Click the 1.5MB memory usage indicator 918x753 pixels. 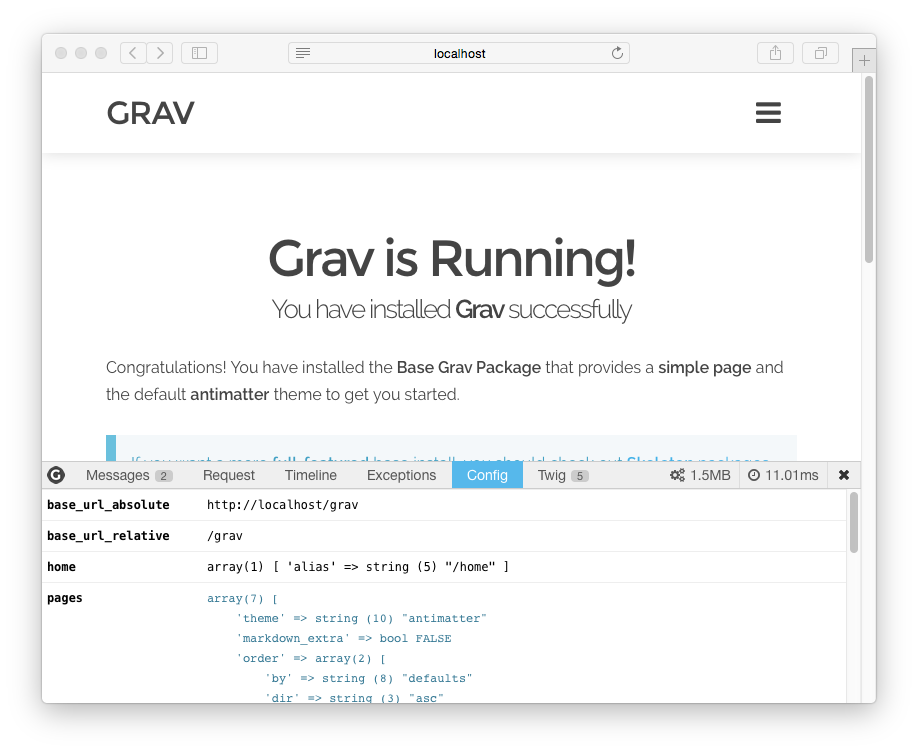pos(700,475)
